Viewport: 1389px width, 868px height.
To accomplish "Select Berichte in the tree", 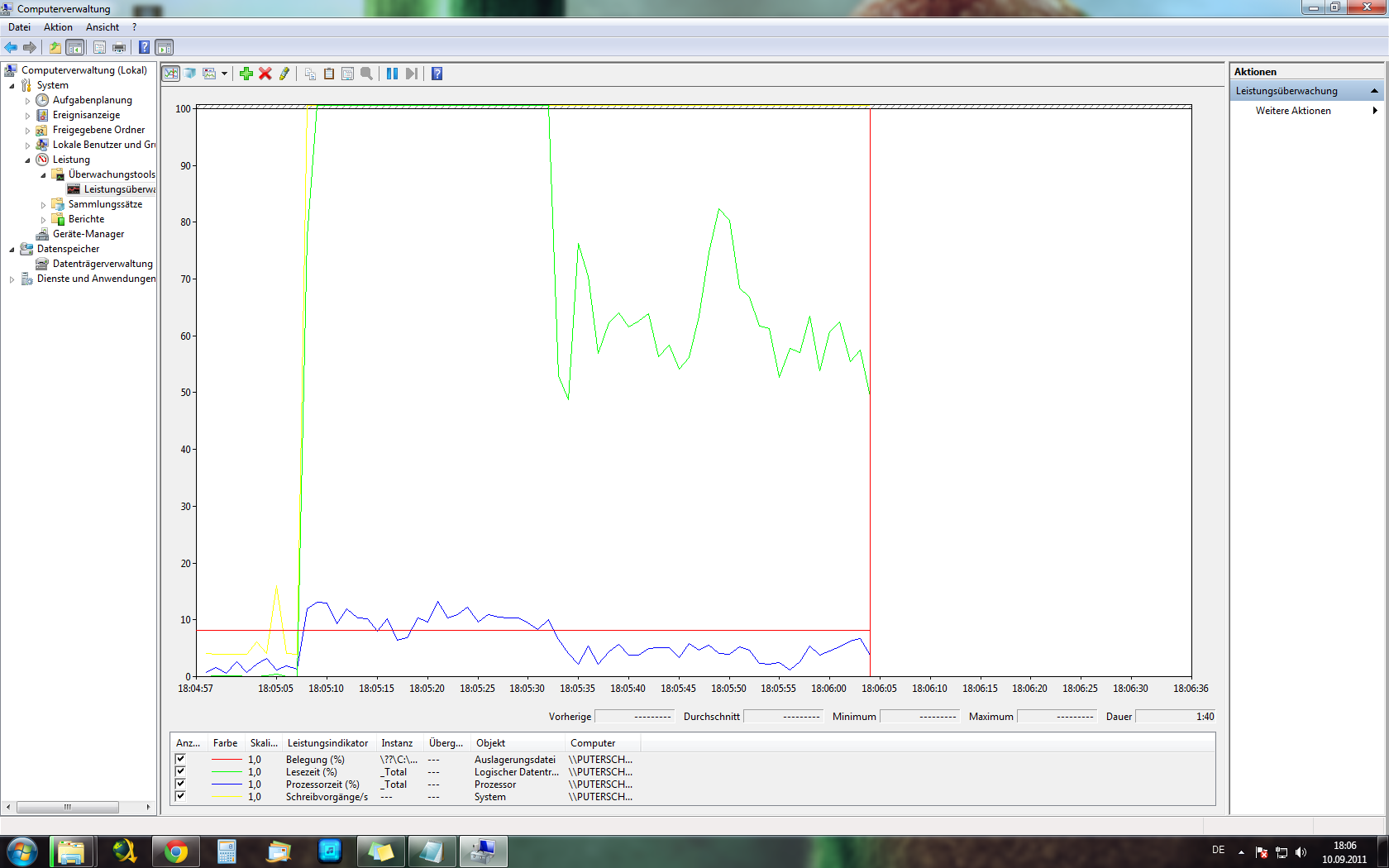I will point(86,219).
